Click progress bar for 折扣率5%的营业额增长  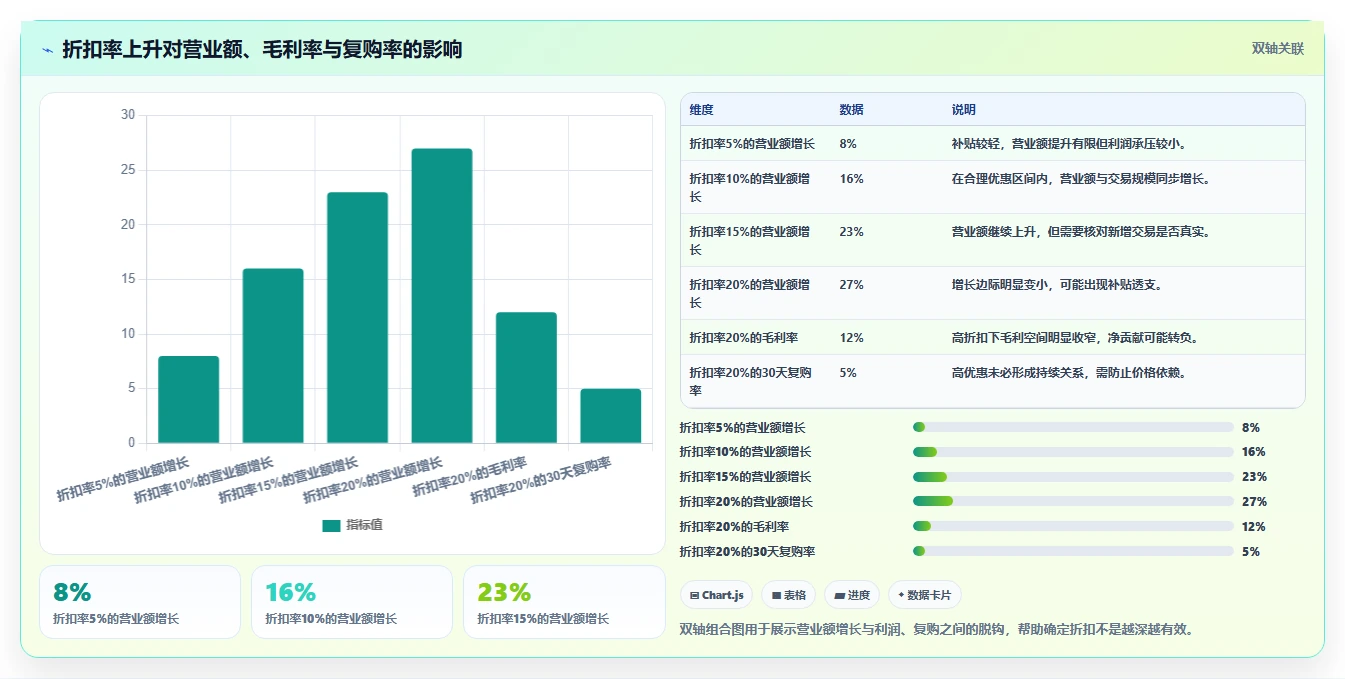[1073, 427]
